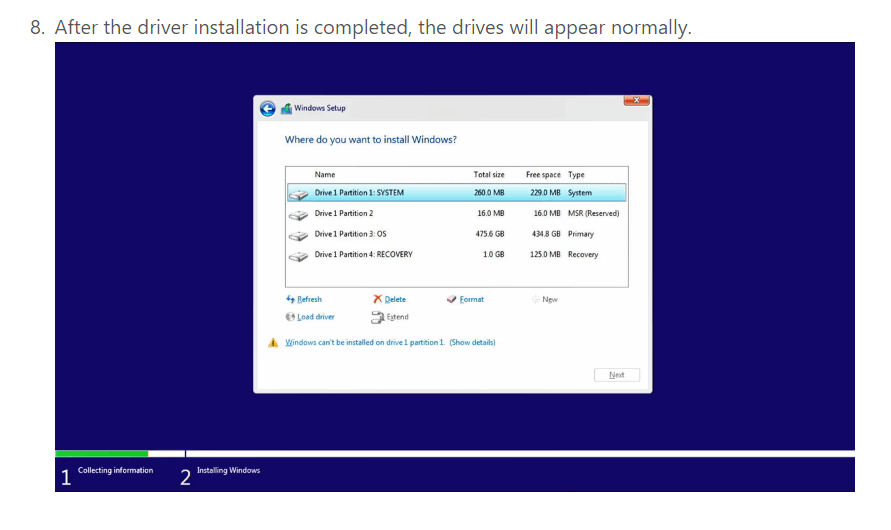This screenshot has height=530, width=891.
Task: Click the Refresh arrows icon
Action: pyautogui.click(x=290, y=299)
